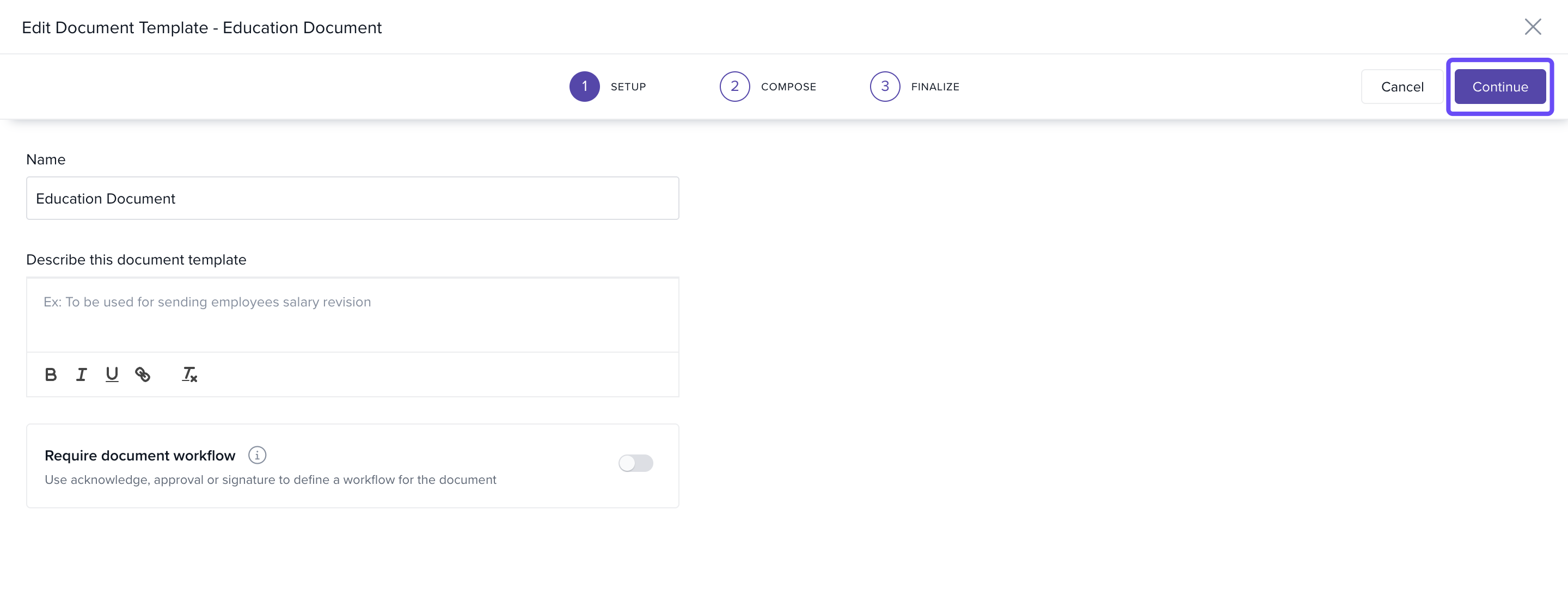Apply Underline formatting in description editor
The image size is (1568, 590).
pos(112,374)
